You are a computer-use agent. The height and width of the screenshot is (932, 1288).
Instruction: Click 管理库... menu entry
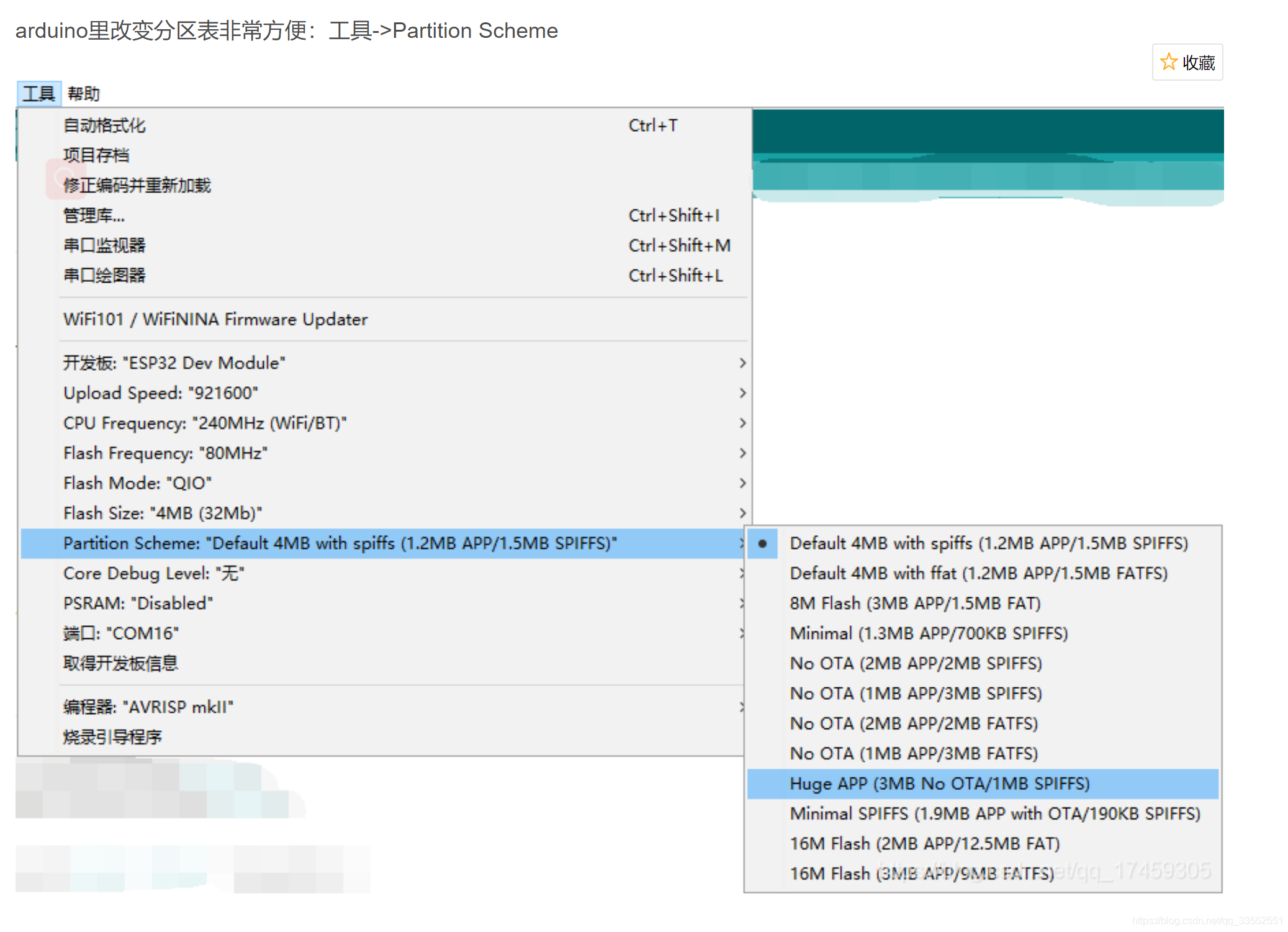(x=94, y=215)
